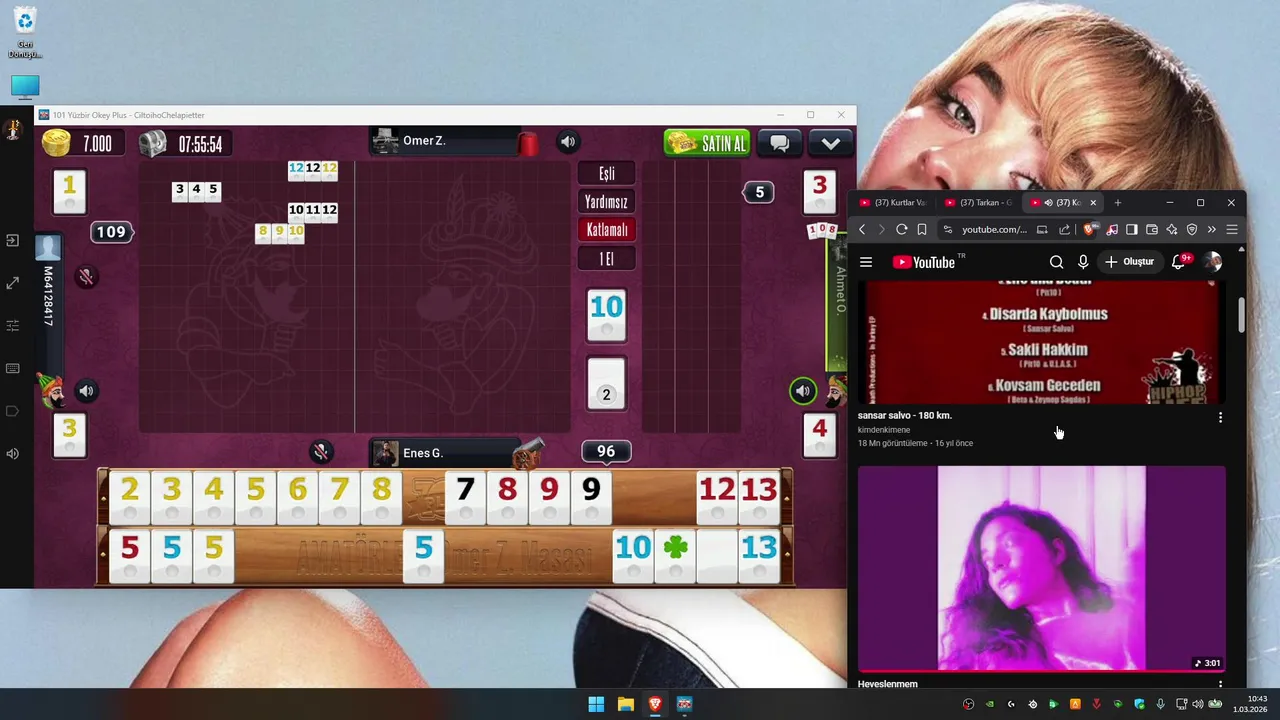Open M64128417 player profile avatar
The width and height of the screenshot is (1280, 720).
[x=48, y=247]
